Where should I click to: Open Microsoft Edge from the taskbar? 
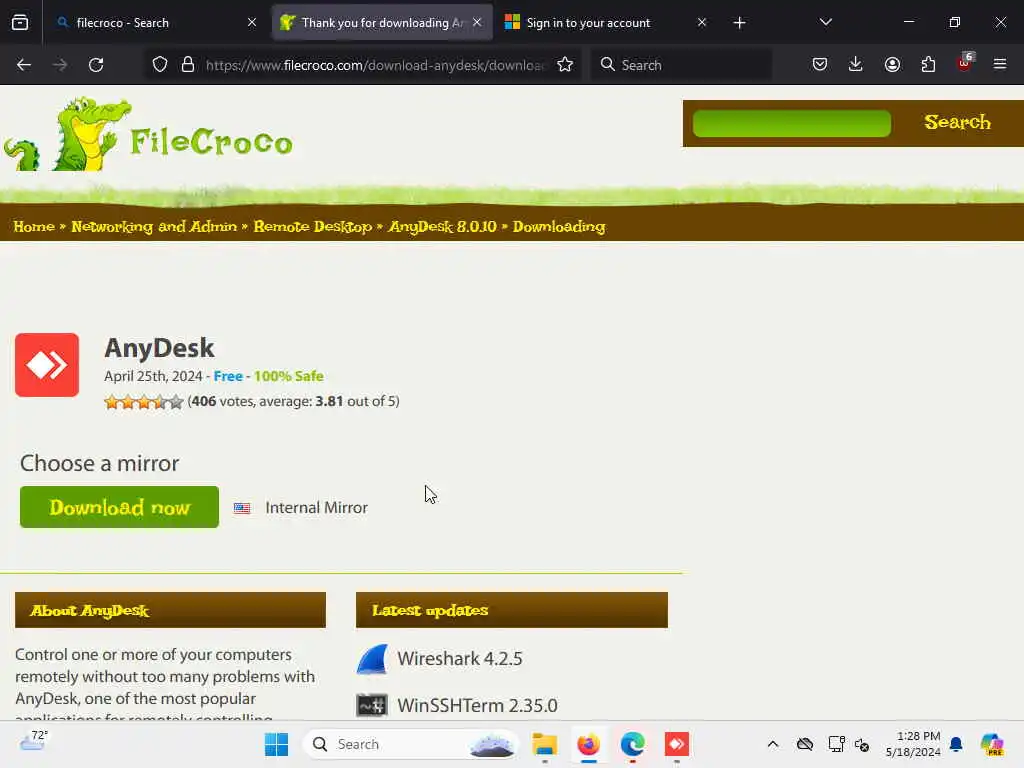tap(632, 744)
